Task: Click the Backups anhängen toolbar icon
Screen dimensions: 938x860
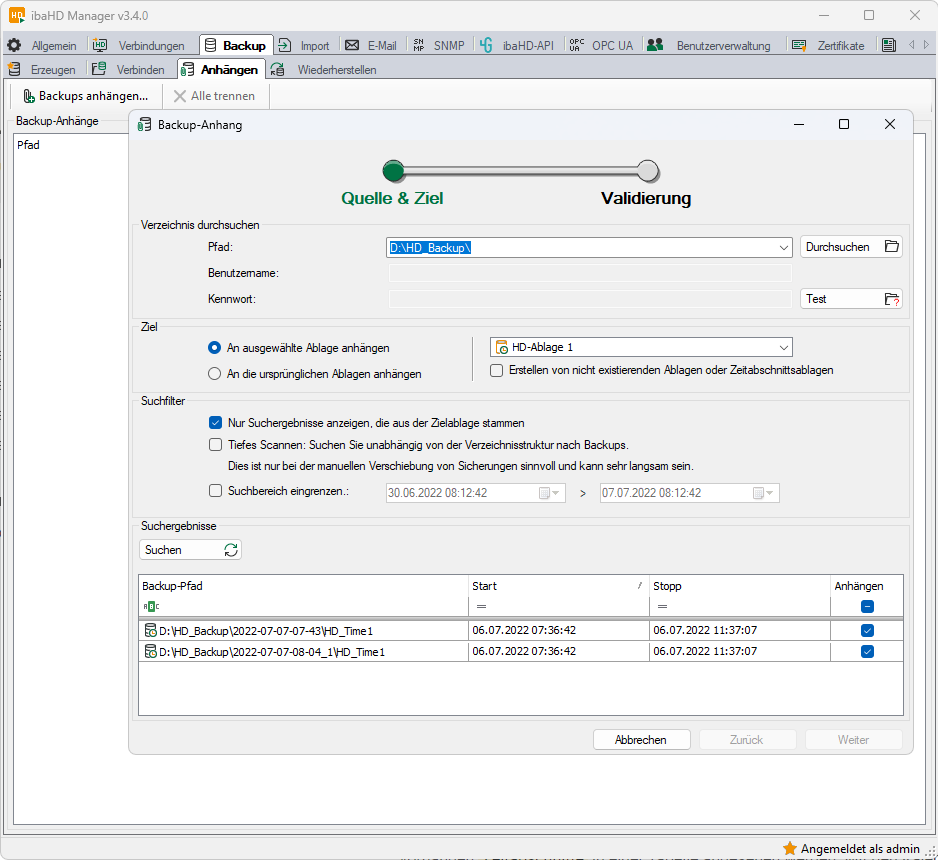Action: click(x=29, y=96)
